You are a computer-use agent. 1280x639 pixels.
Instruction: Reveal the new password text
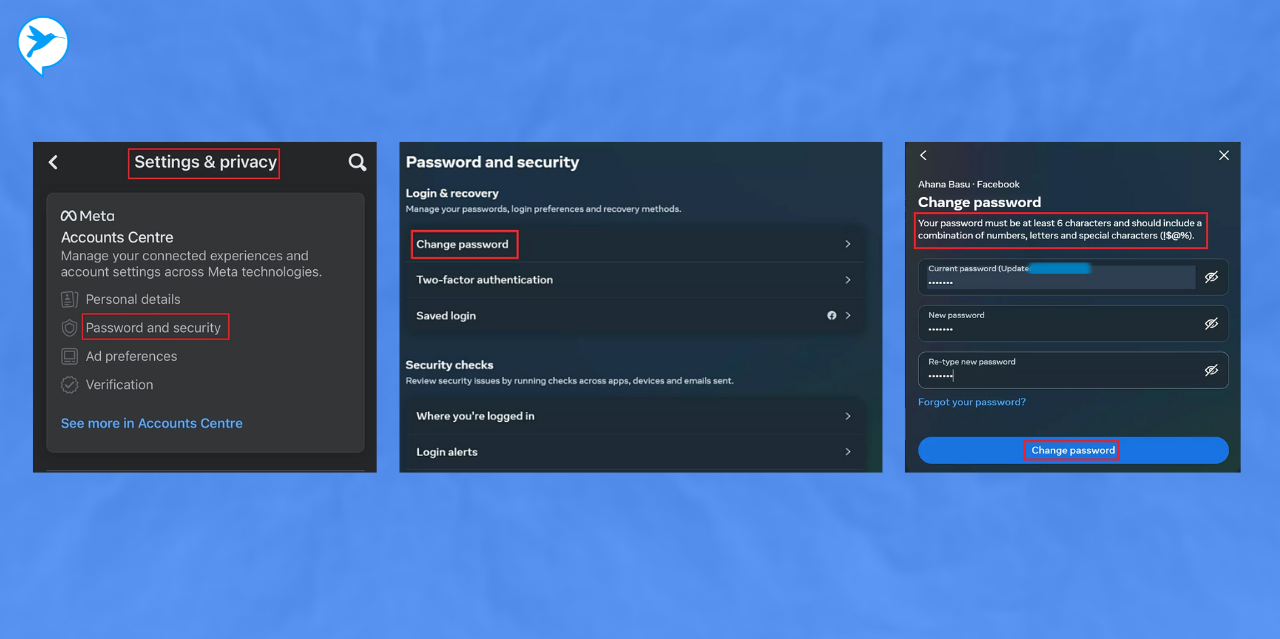click(x=1211, y=324)
